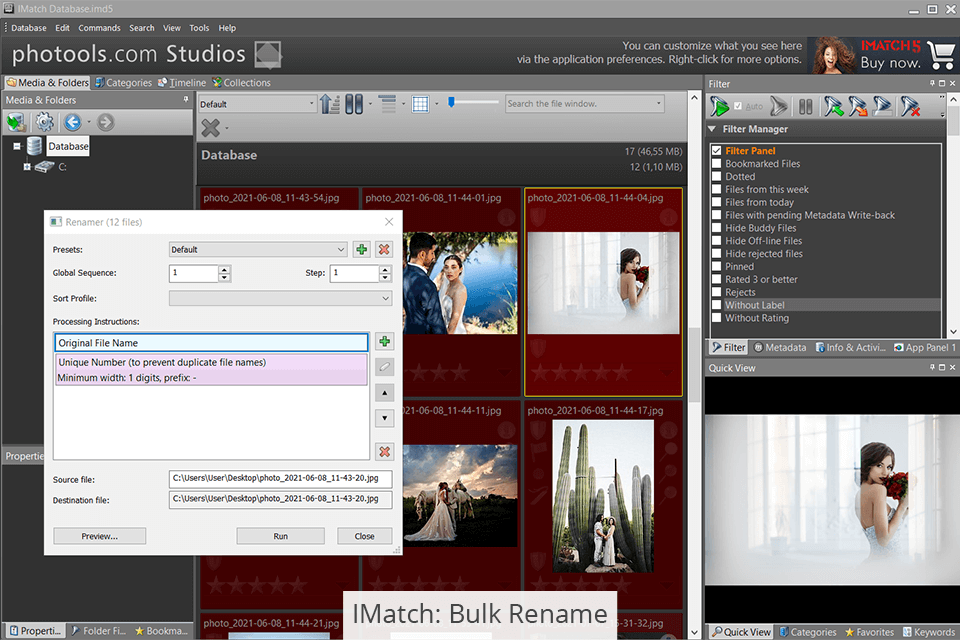
Task: Open the Keywords tab at bottom right
Action: (x=928, y=632)
